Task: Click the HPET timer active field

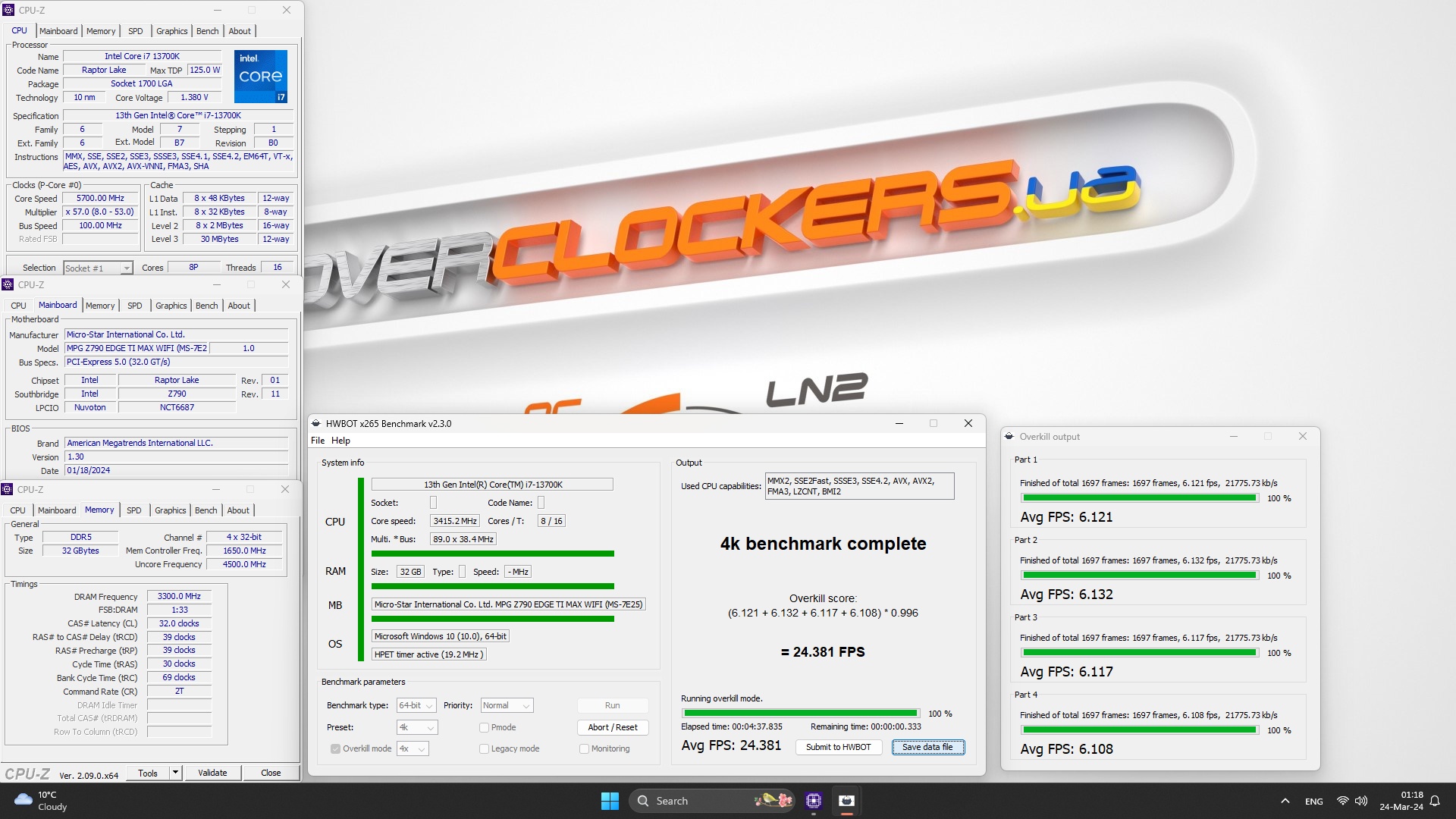Action: [x=428, y=654]
